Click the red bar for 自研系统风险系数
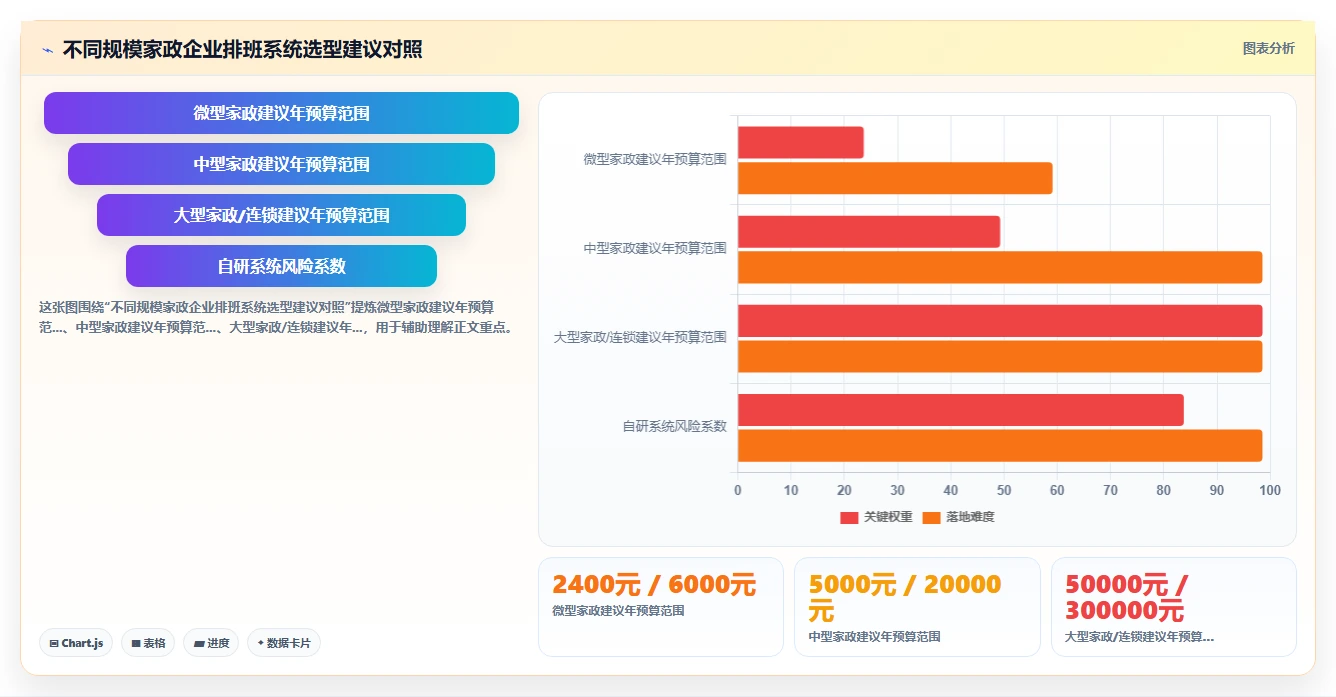1336x697 pixels. click(x=961, y=410)
